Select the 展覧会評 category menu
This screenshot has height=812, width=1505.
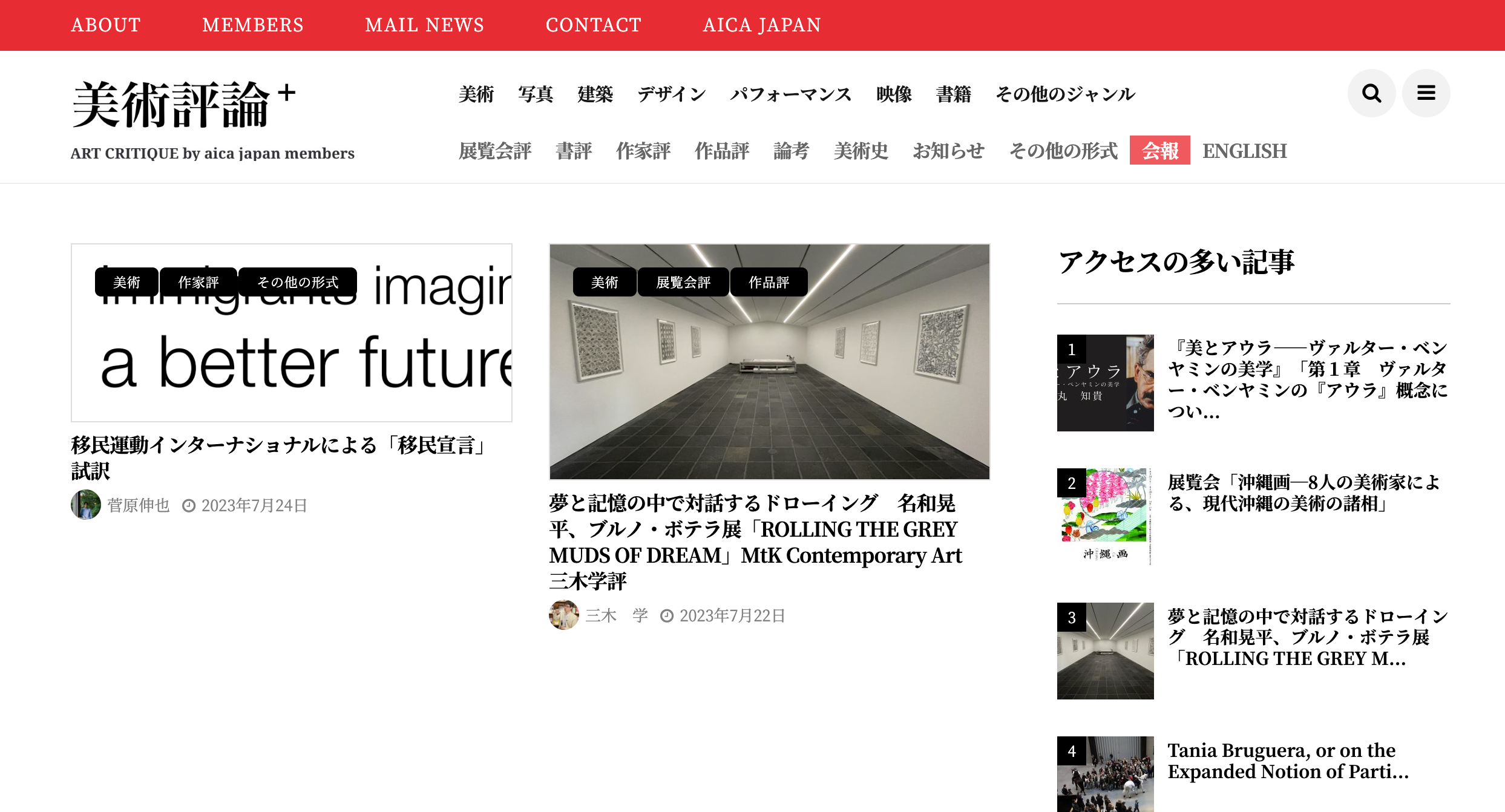(x=495, y=151)
